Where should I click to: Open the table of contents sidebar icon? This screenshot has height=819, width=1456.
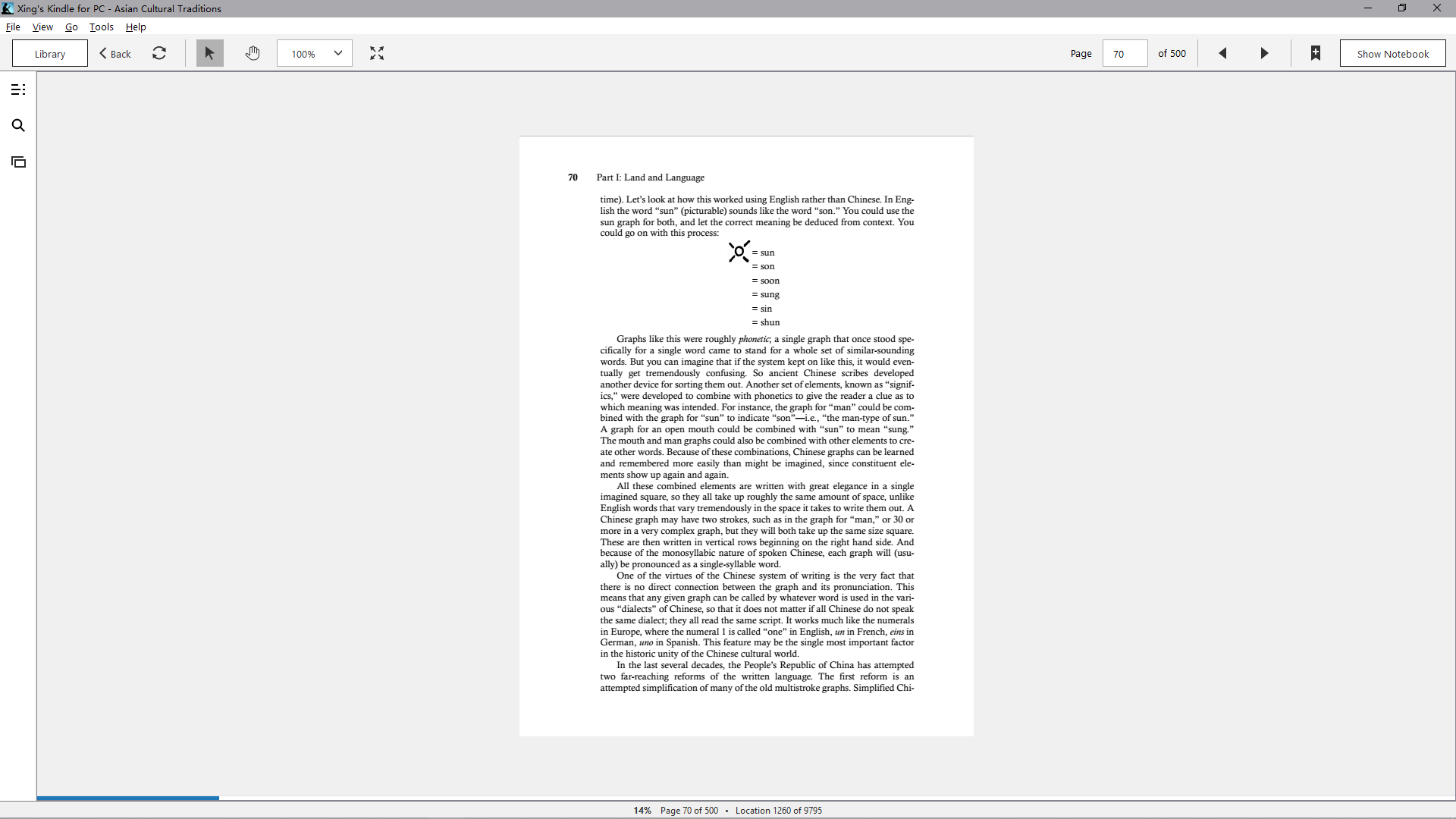pos(18,89)
